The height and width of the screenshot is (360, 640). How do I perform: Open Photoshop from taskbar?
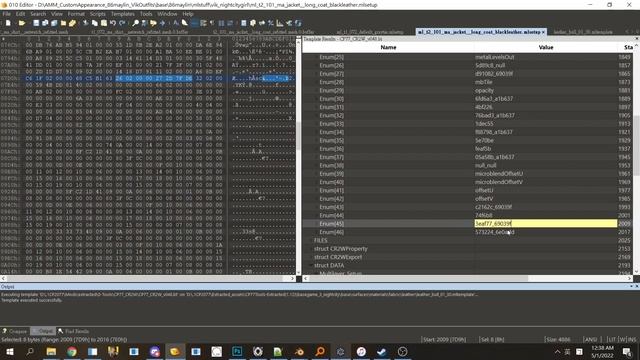(x=237, y=351)
